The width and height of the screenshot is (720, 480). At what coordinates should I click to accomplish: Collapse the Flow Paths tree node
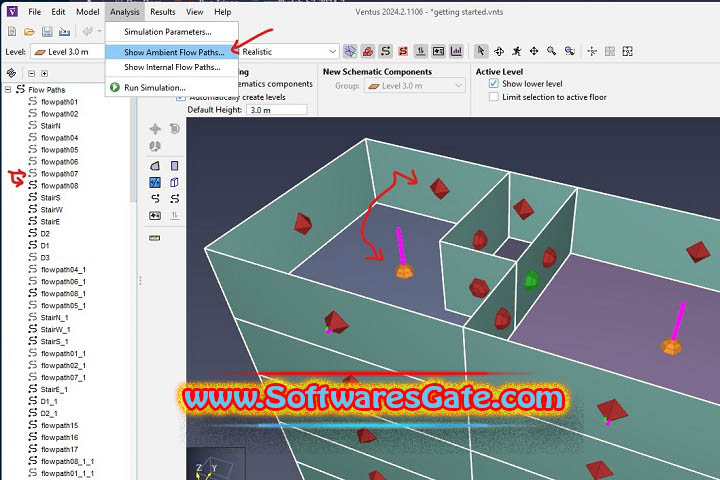pos(8,90)
